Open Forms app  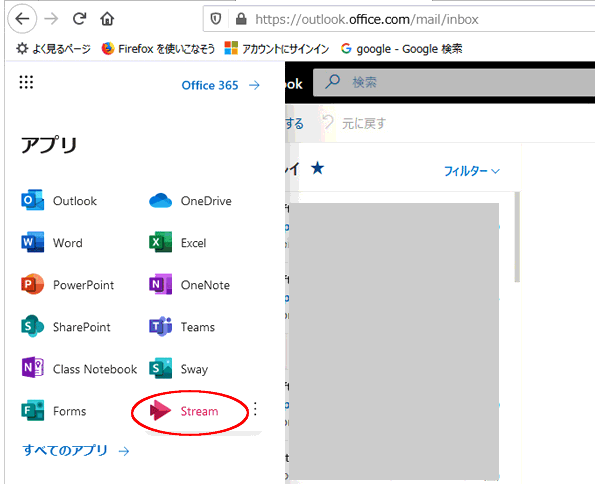coord(54,411)
